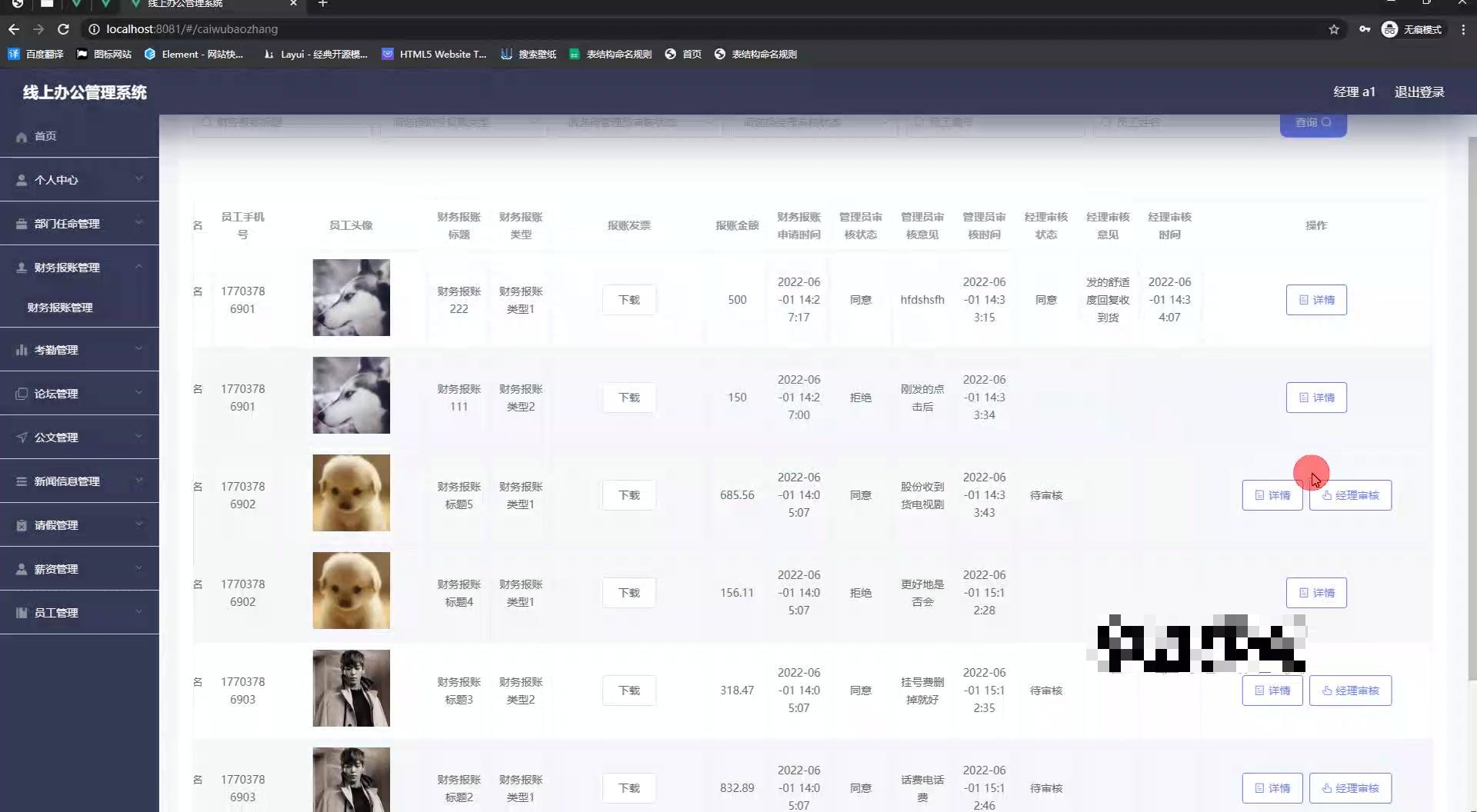Open the Element bookmark
The width and height of the screenshot is (1477, 812).
tap(193, 54)
